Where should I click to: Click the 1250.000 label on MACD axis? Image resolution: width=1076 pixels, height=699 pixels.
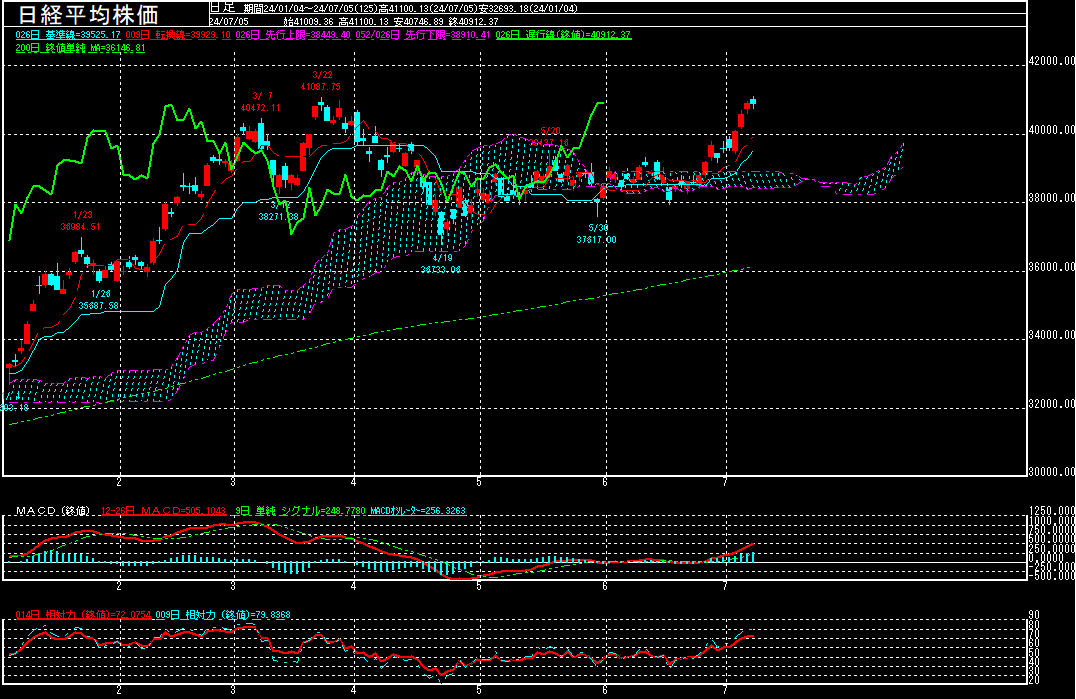(x=1052, y=511)
